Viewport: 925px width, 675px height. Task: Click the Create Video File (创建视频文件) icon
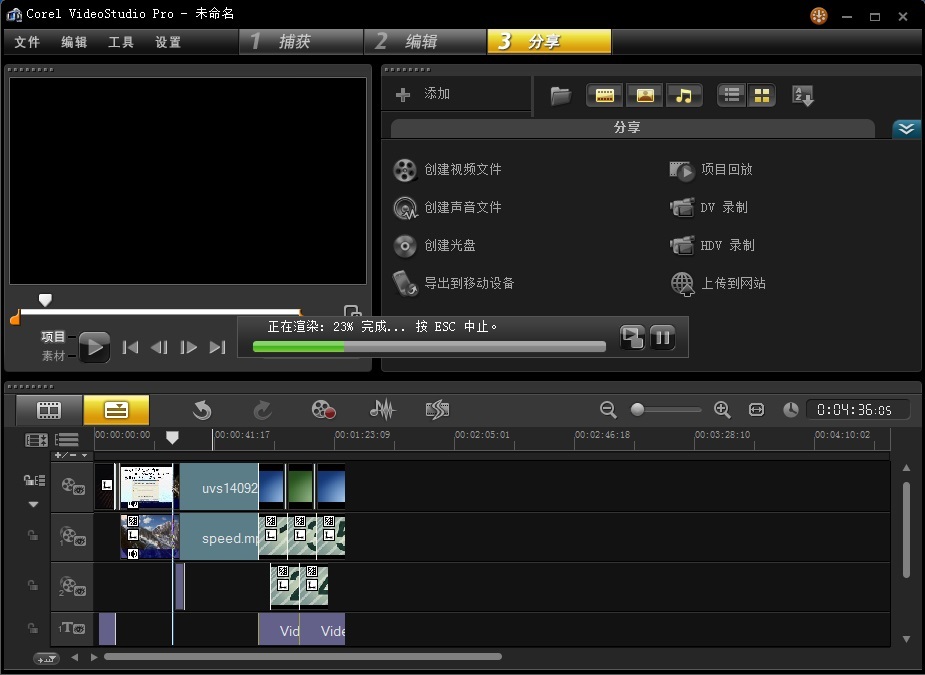pos(404,170)
